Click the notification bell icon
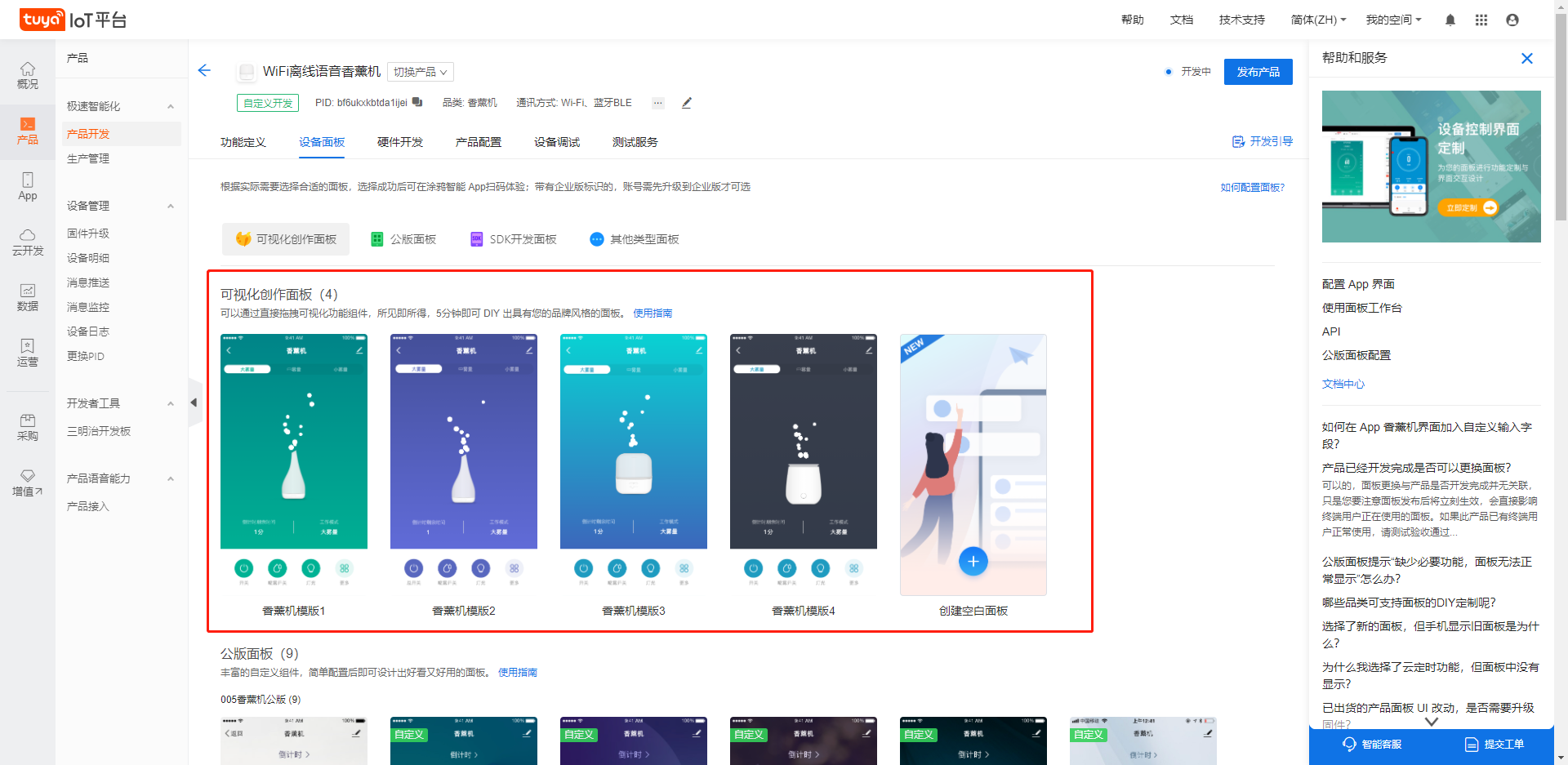This screenshot has width=1568, height=765. [x=1450, y=20]
